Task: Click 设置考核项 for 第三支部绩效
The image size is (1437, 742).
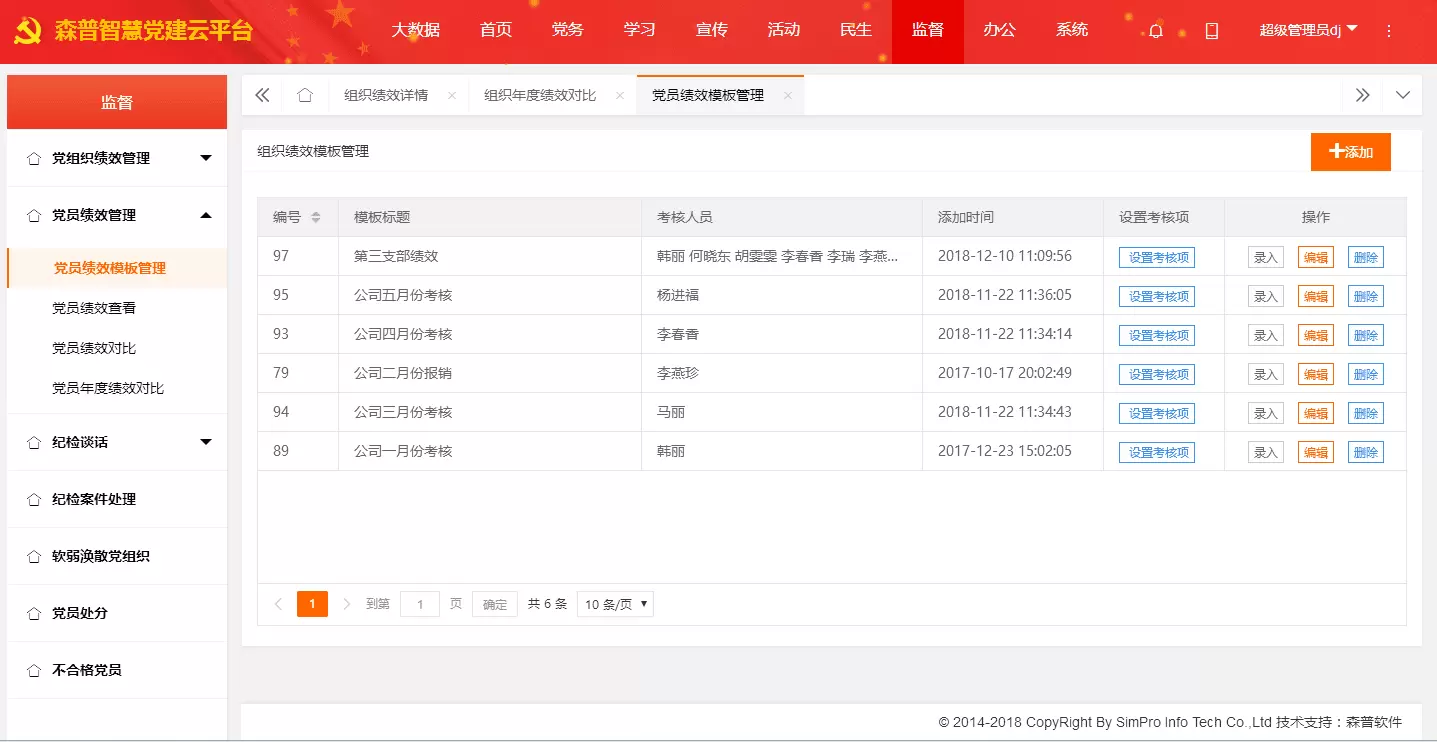Action: pyautogui.click(x=1157, y=257)
